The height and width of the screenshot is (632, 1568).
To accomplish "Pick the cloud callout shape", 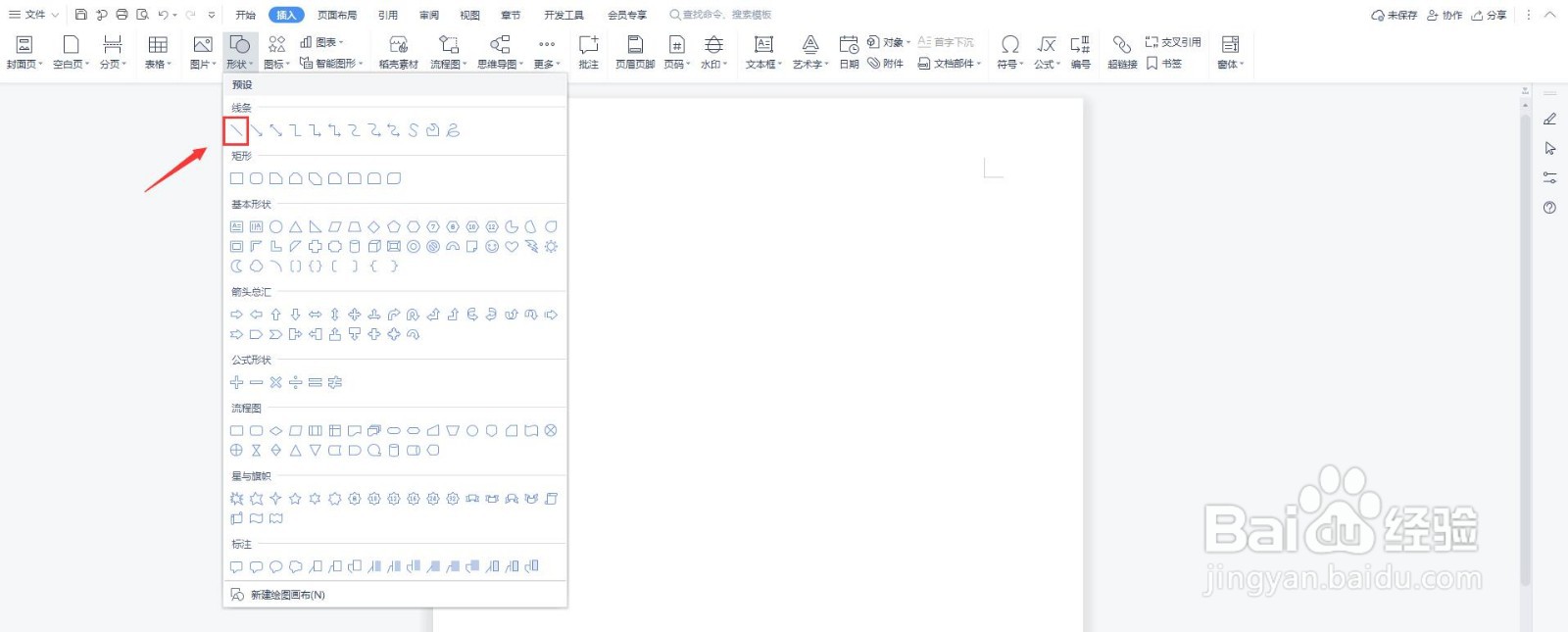I will (x=295, y=566).
